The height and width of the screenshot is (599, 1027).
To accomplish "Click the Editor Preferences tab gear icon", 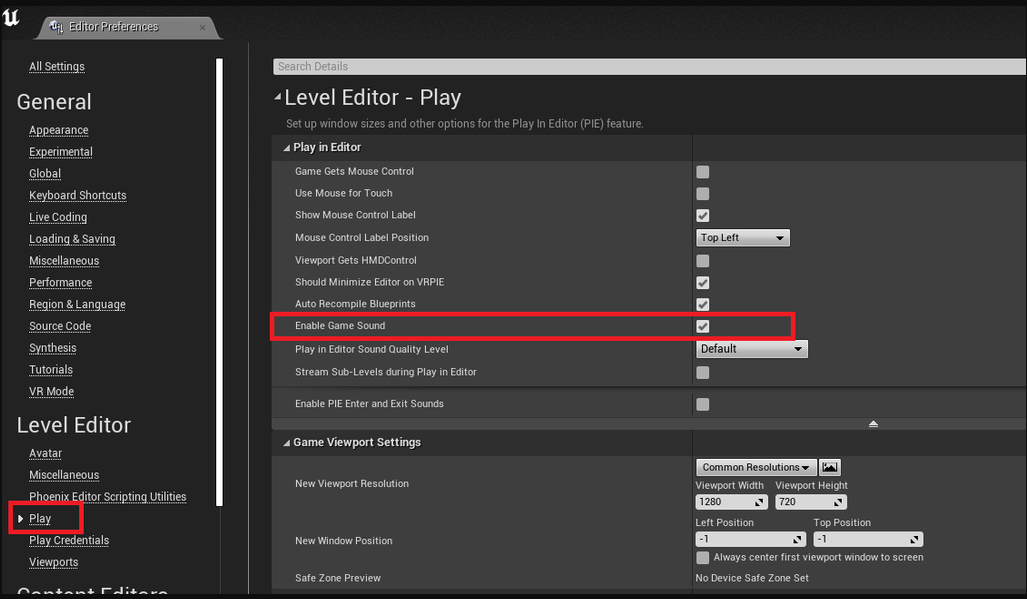I will click(x=56, y=27).
